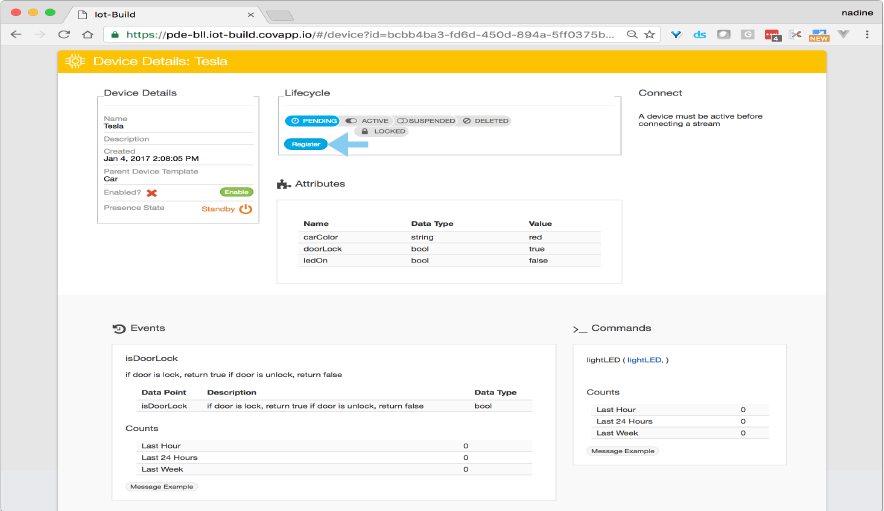The width and height of the screenshot is (884, 511).
Task: Select the PENDING lifecycle state
Action: [312, 121]
